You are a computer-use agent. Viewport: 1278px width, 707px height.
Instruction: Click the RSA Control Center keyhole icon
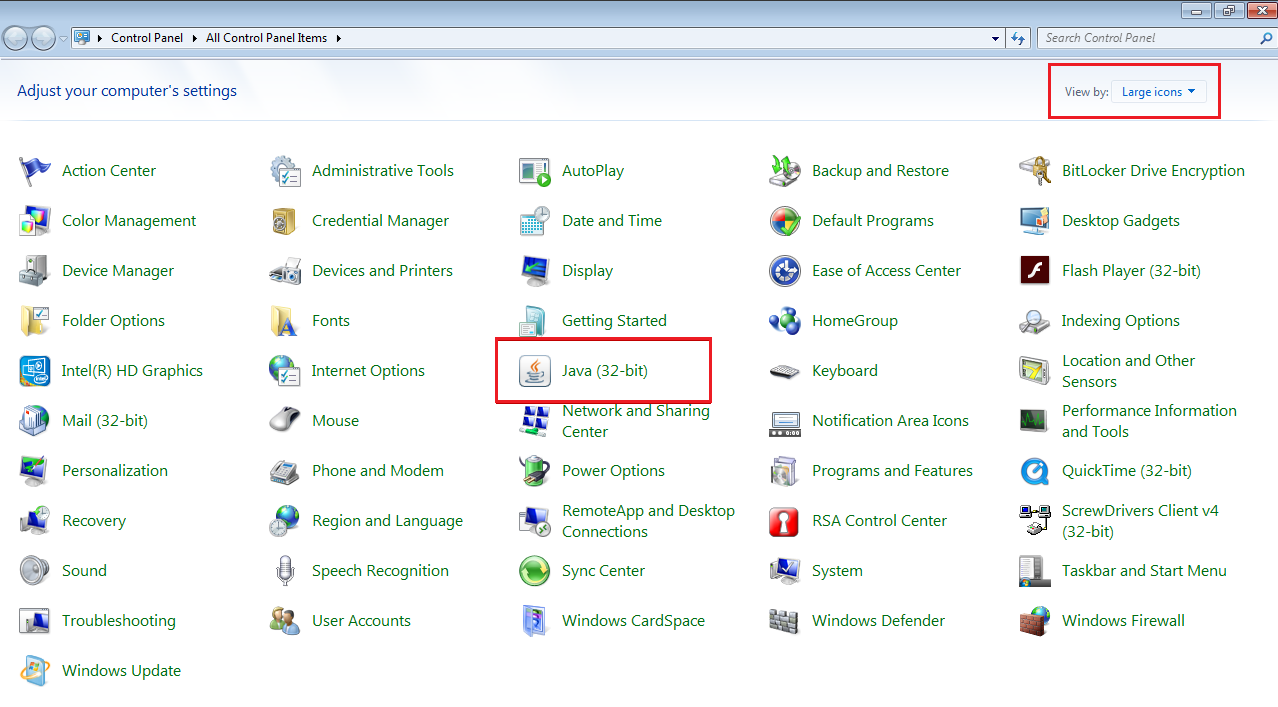[x=785, y=521]
